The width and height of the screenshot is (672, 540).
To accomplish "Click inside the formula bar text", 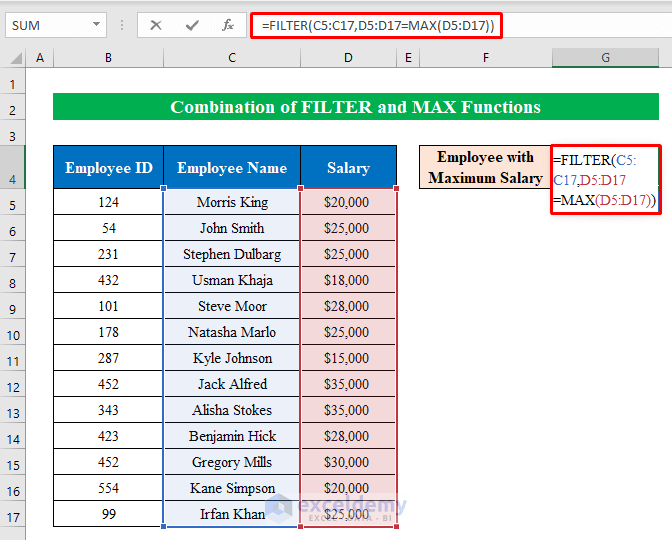I will pyautogui.click(x=378, y=26).
